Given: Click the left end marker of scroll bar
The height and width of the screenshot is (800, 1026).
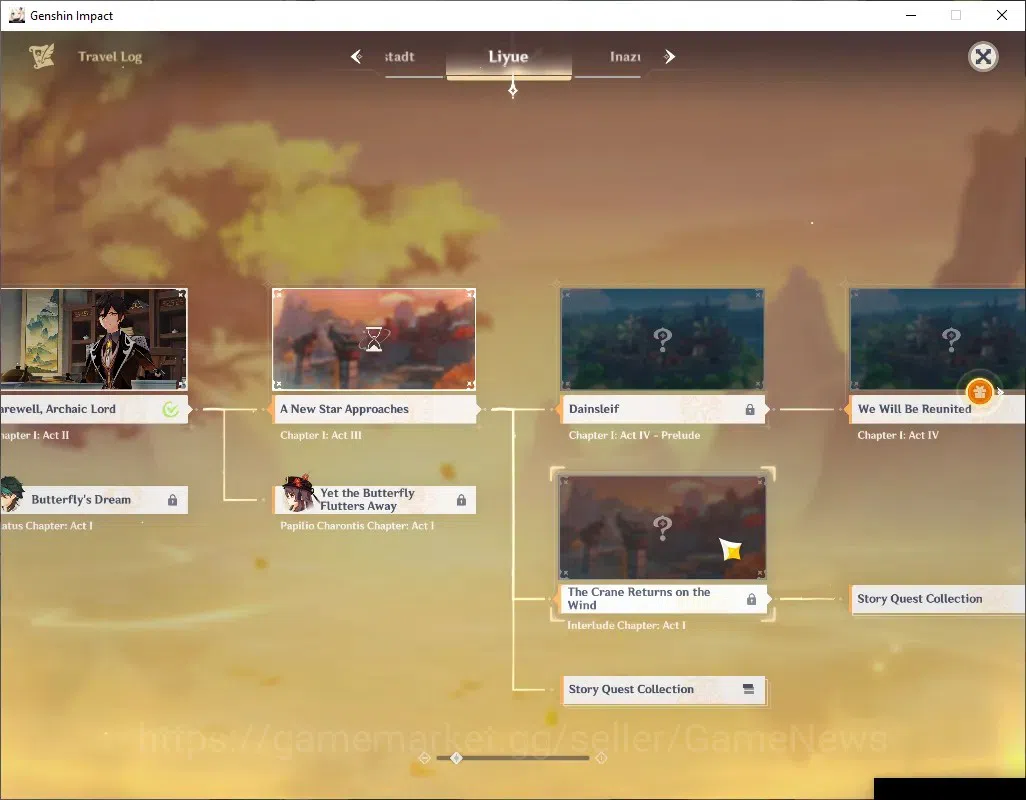Looking at the screenshot, I should [x=424, y=758].
